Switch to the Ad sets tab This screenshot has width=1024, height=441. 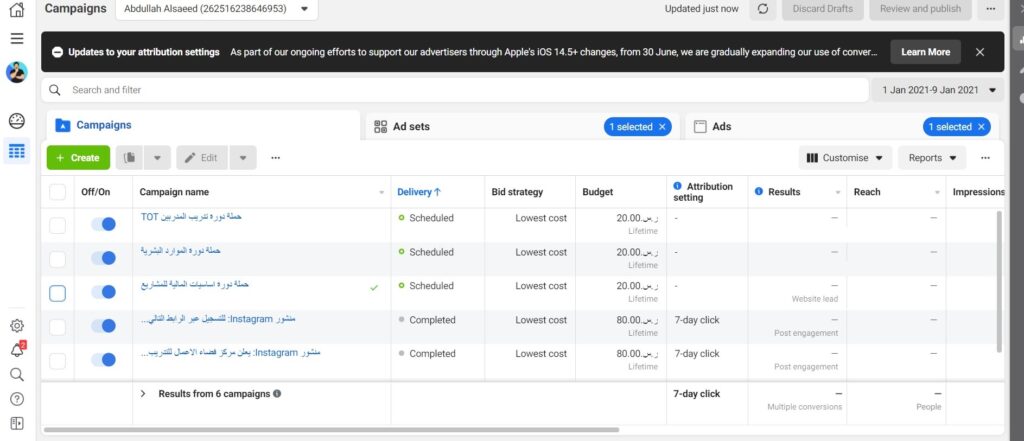point(411,127)
